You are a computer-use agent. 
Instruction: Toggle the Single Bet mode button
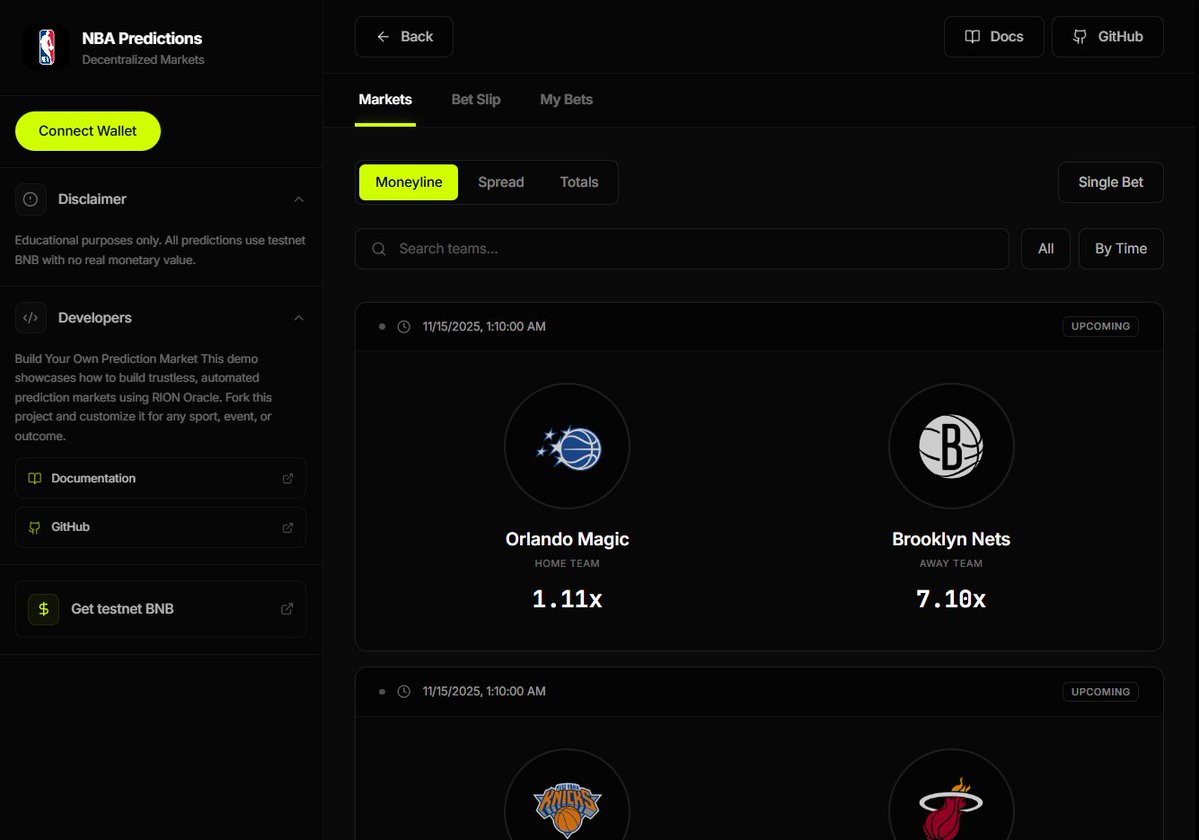1110,183
